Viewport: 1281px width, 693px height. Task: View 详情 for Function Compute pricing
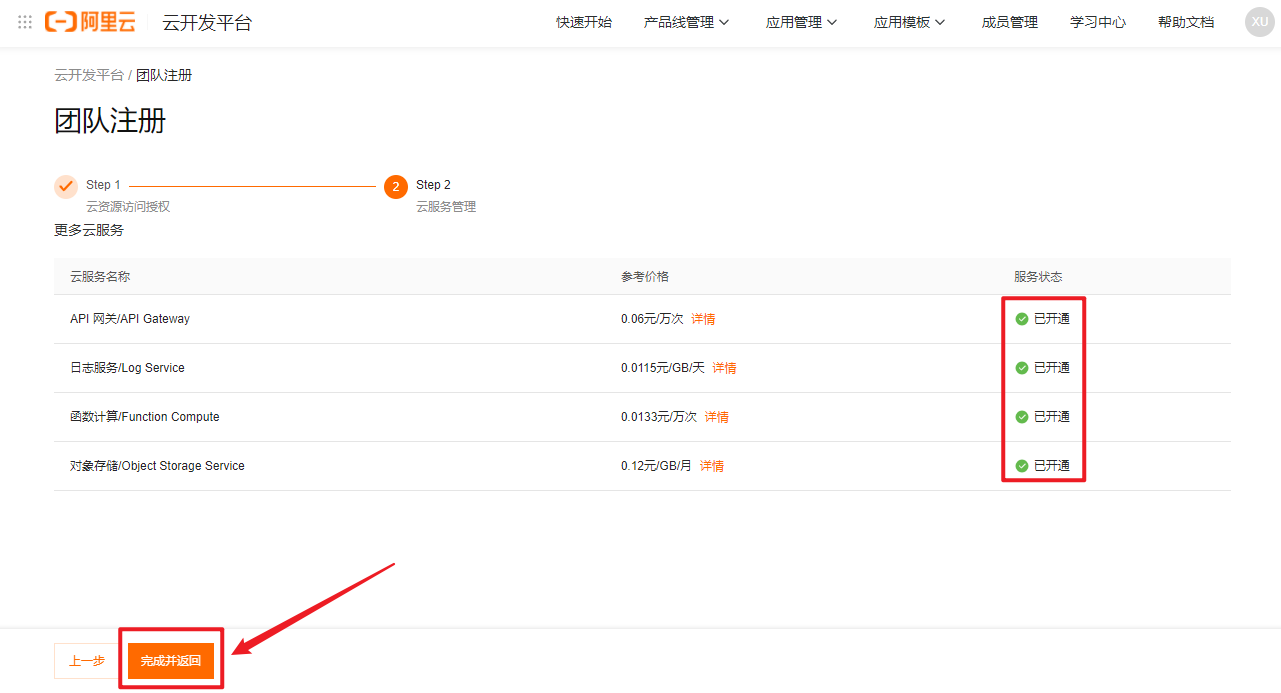click(x=716, y=417)
